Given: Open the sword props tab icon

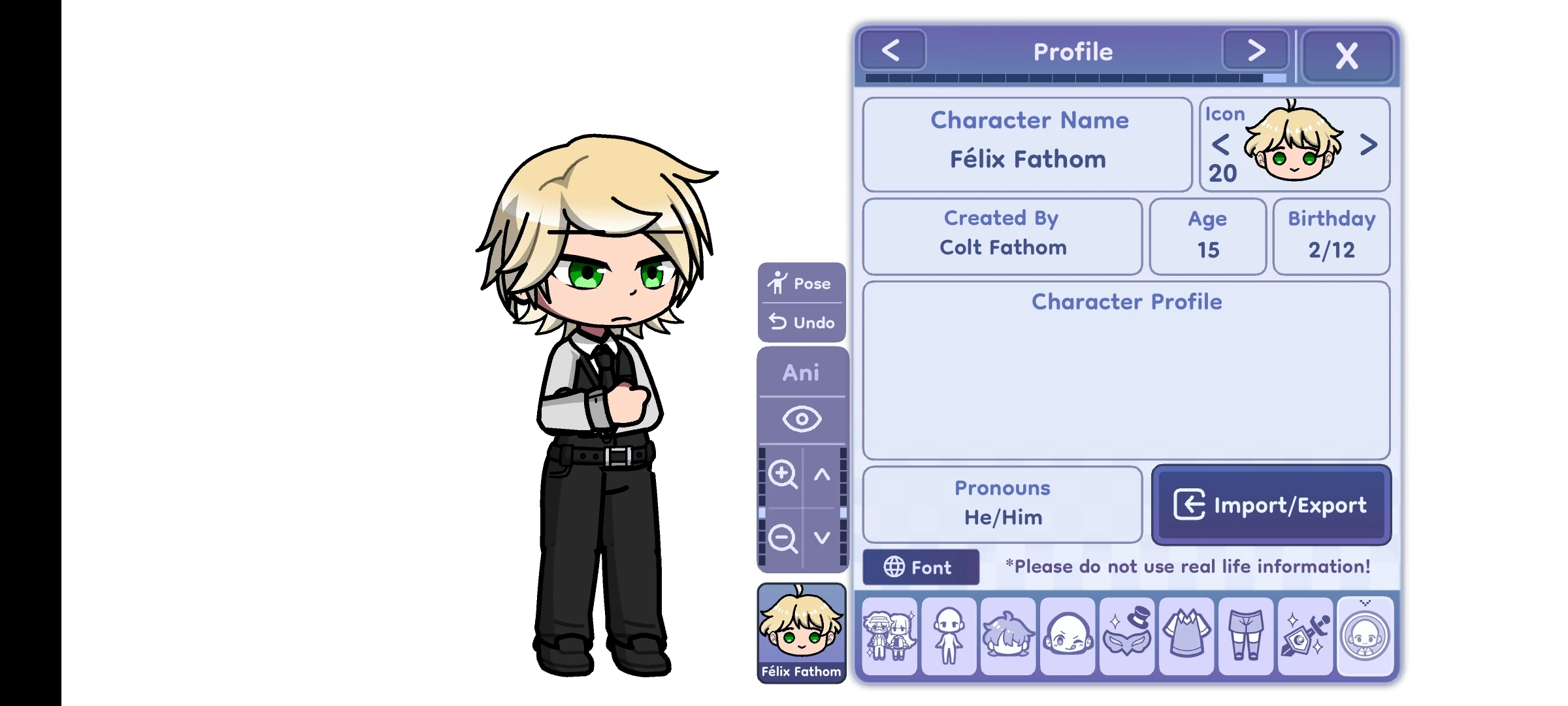Looking at the screenshot, I should (x=1305, y=636).
